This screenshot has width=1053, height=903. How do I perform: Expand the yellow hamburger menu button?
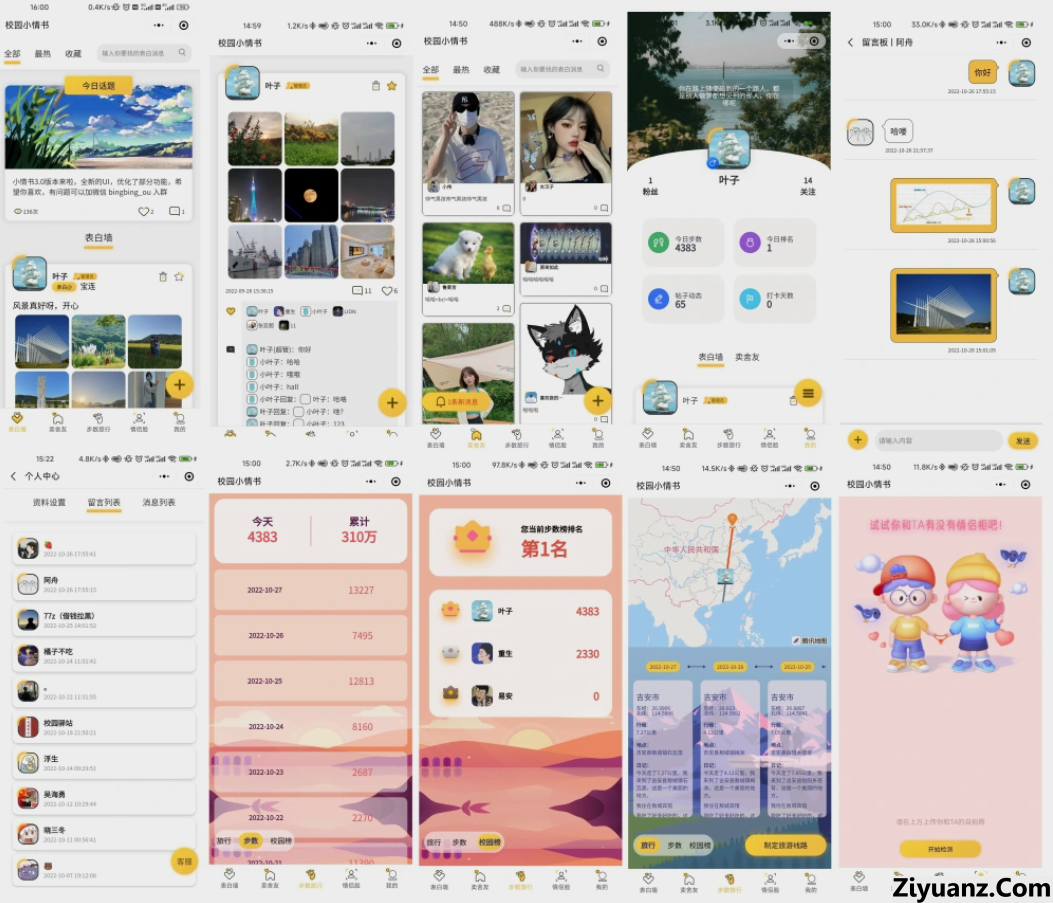coord(808,392)
